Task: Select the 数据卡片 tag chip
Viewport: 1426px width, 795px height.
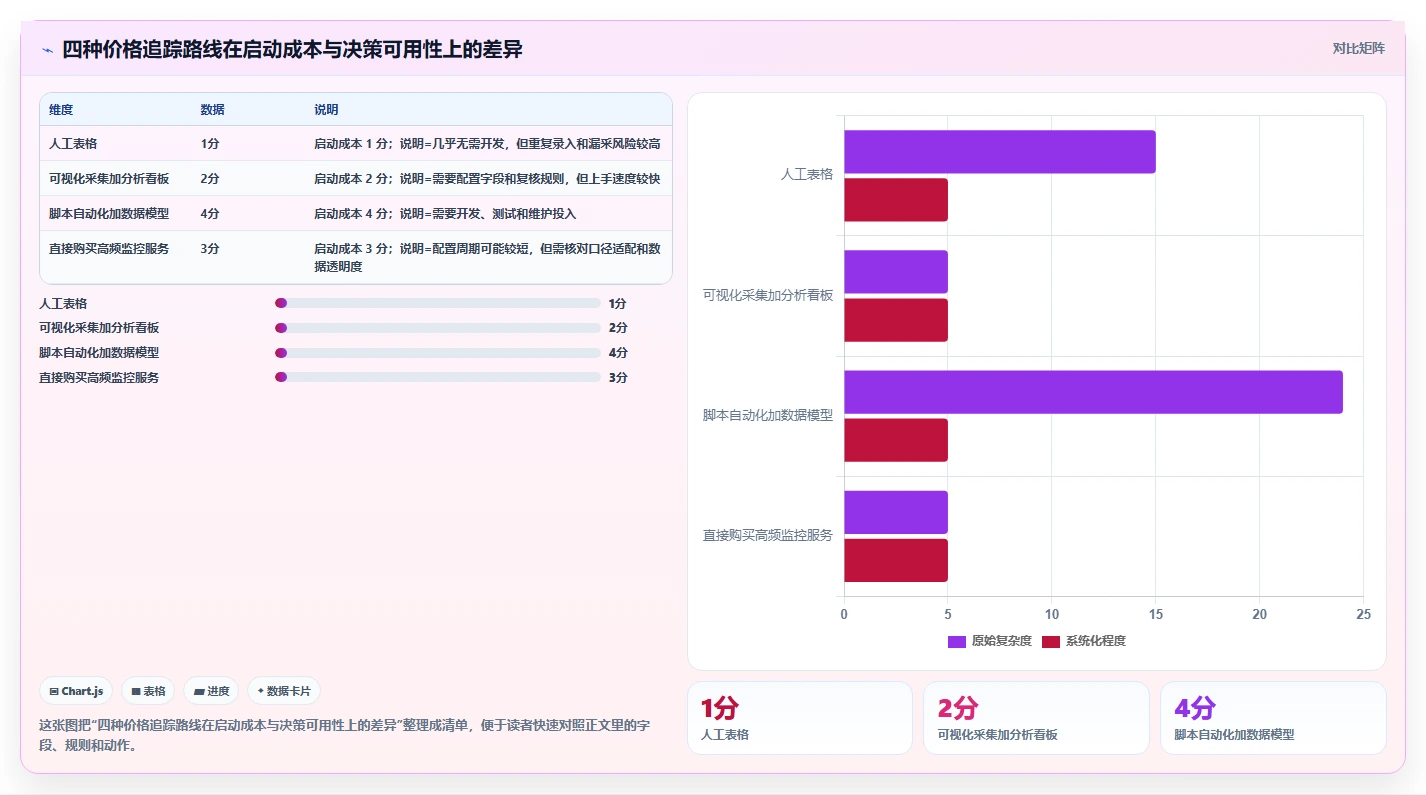Action: tap(284, 691)
